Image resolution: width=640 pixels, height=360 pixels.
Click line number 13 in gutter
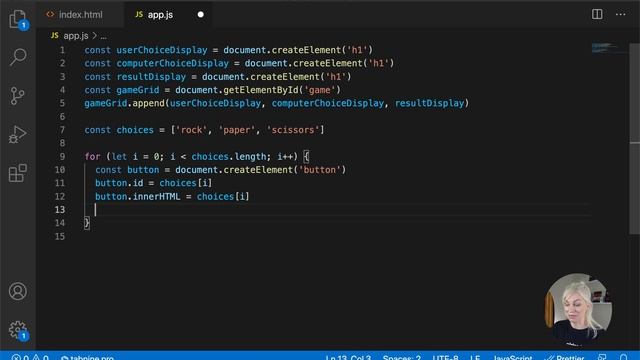click(x=60, y=209)
